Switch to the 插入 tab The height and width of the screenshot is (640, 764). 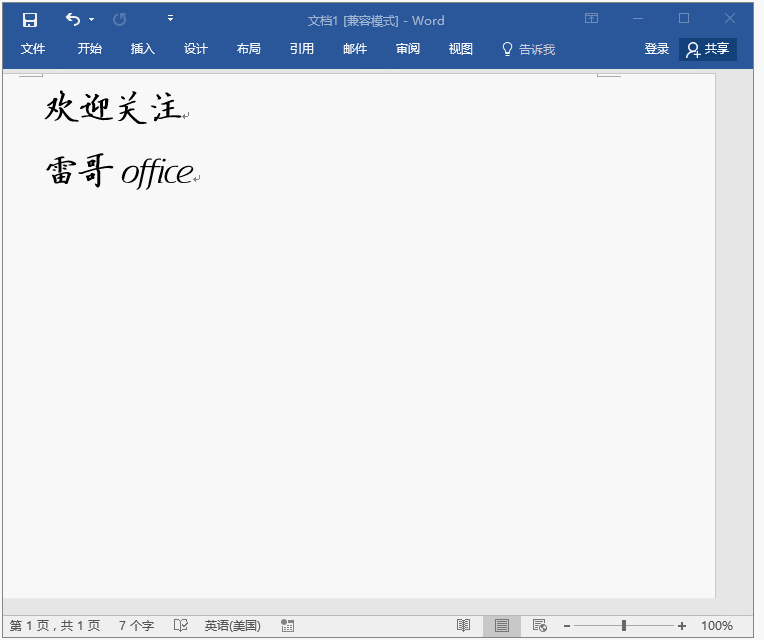click(143, 49)
